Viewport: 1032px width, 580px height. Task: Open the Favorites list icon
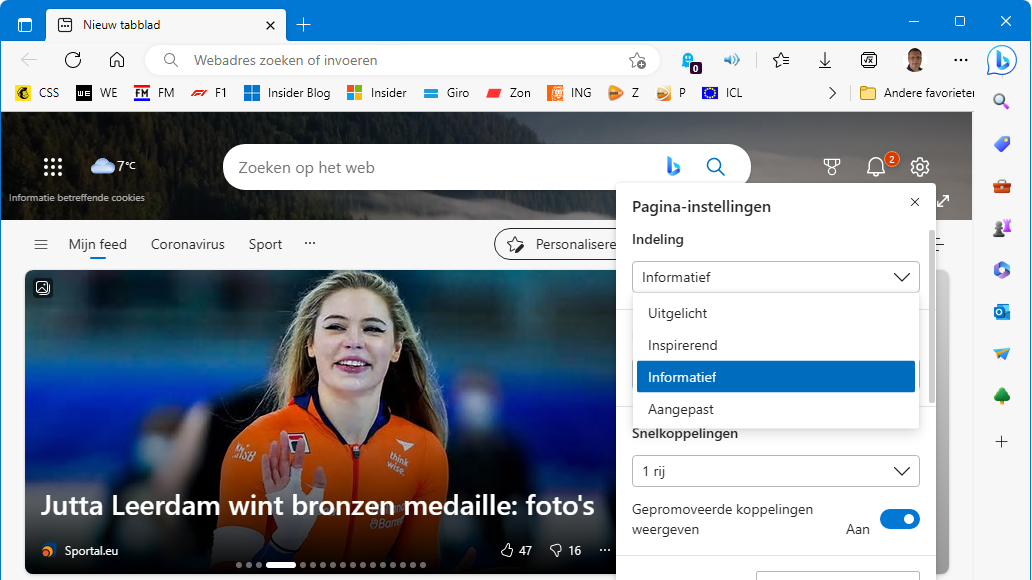[x=781, y=60]
